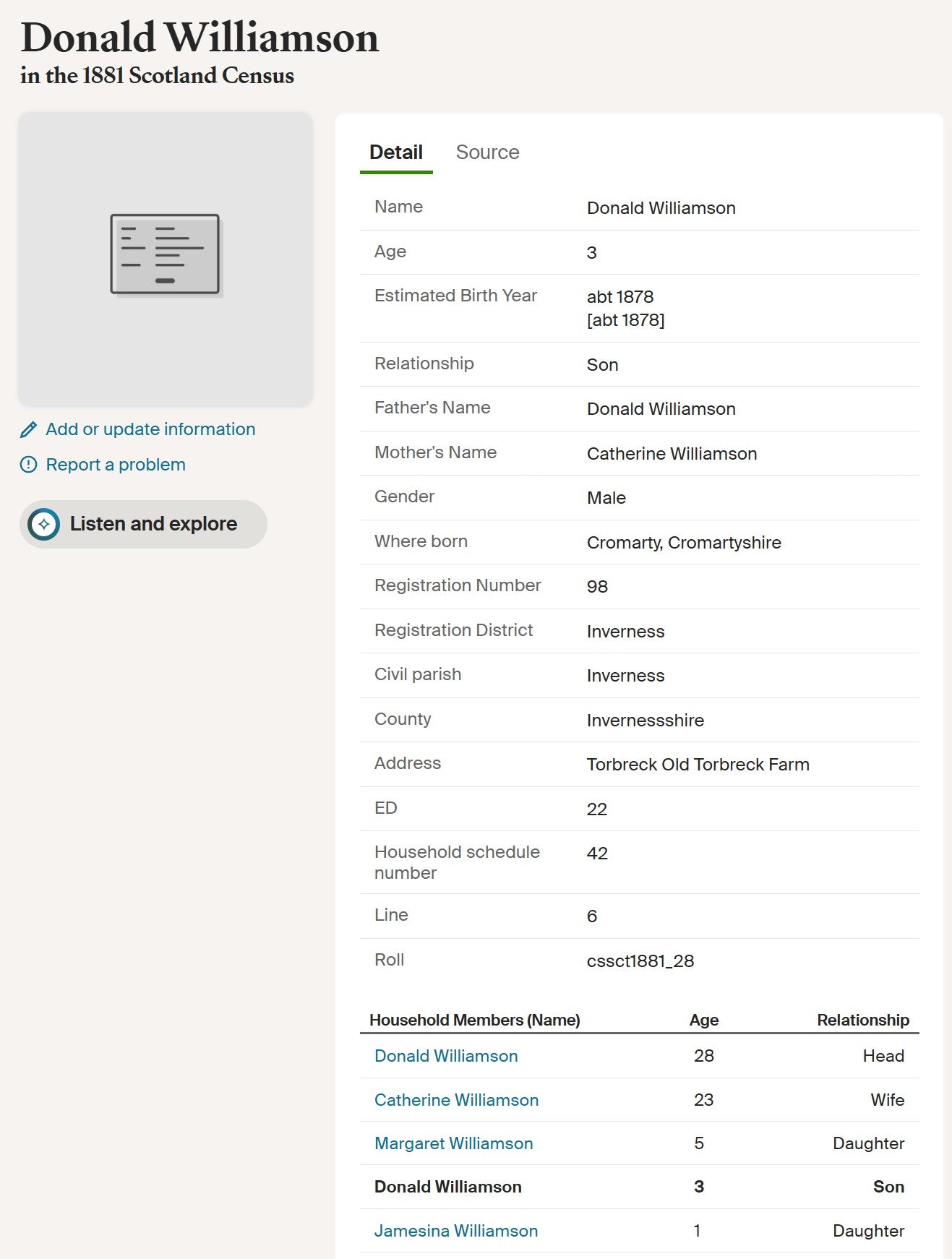The width and height of the screenshot is (952, 1259).
Task: Switch to the Source tab
Action: [x=487, y=152]
